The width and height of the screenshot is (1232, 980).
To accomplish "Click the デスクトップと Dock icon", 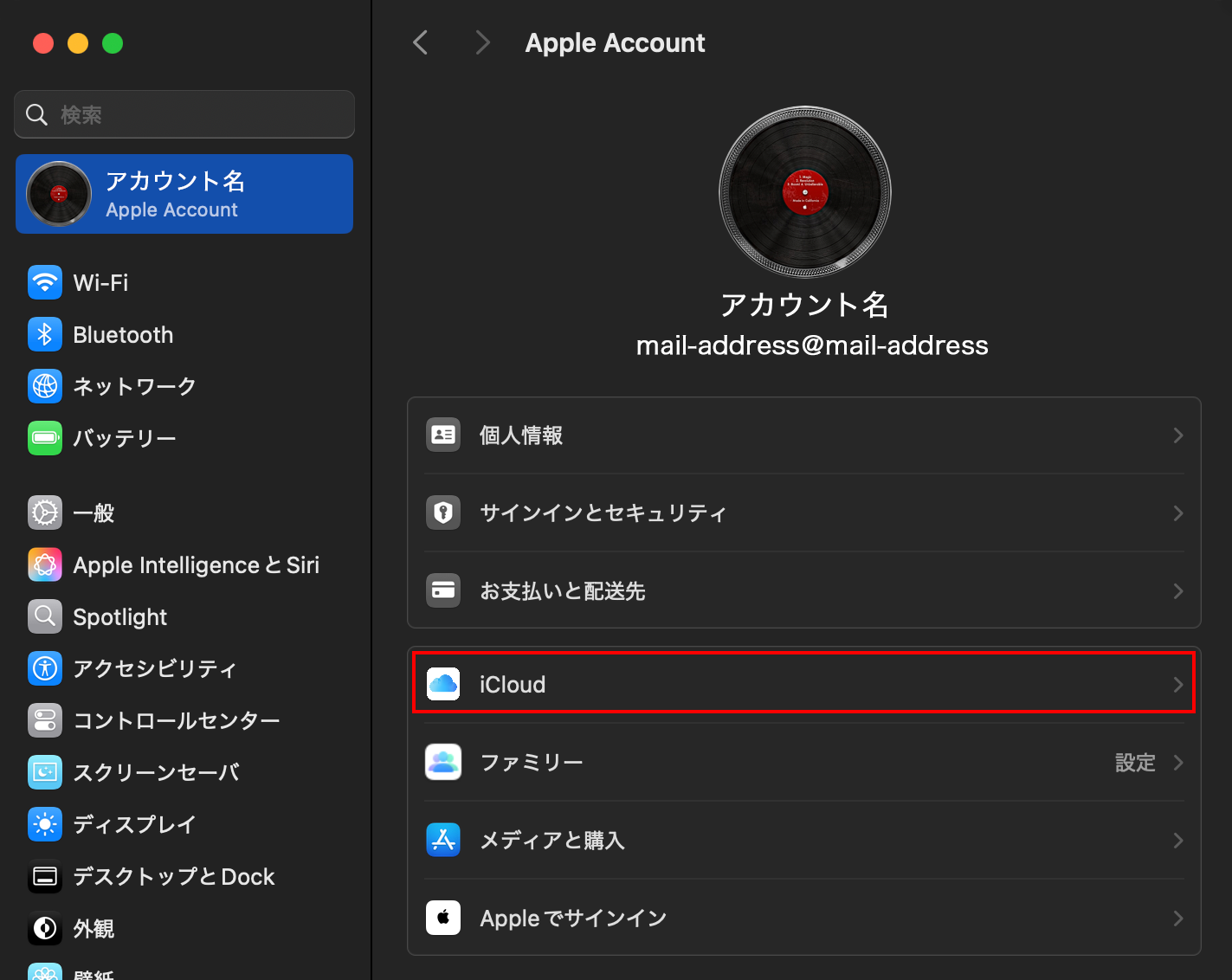I will click(45, 876).
